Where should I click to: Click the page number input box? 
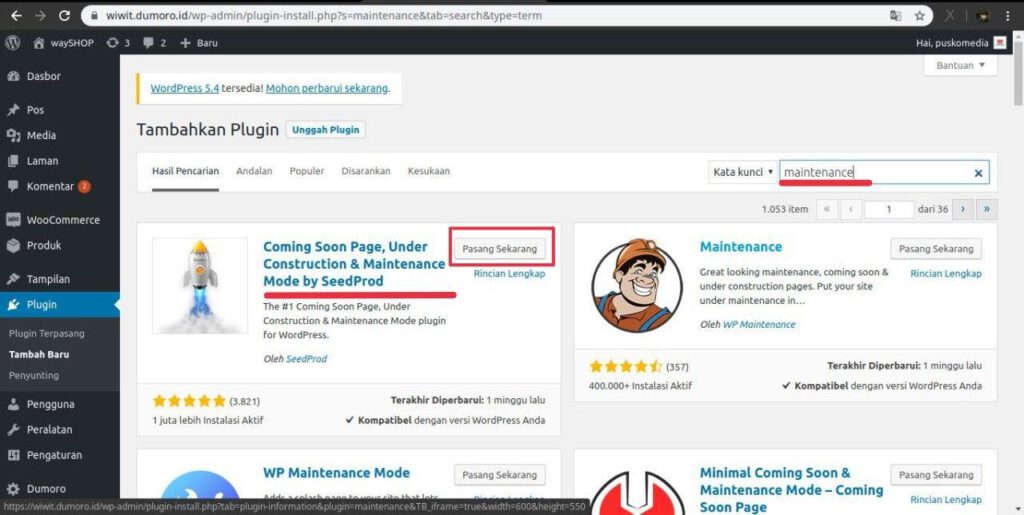(x=889, y=210)
